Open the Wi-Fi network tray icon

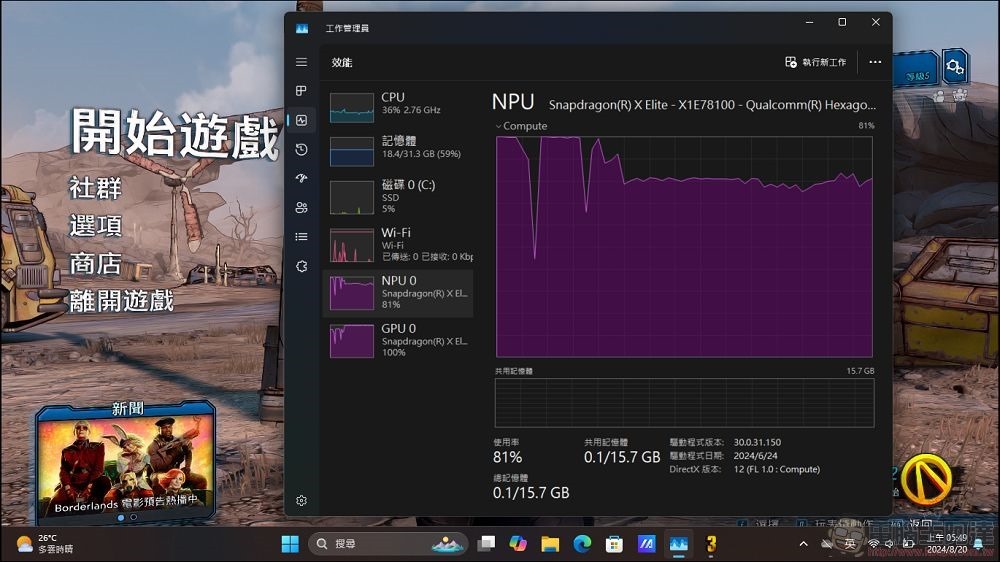(x=874, y=544)
